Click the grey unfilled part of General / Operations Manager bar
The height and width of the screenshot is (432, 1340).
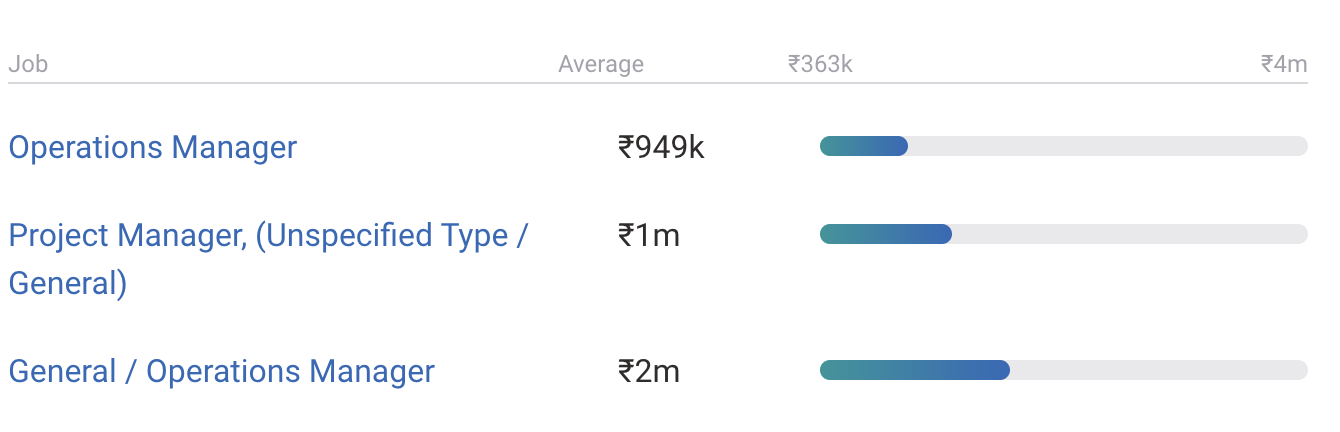[x=1159, y=370]
